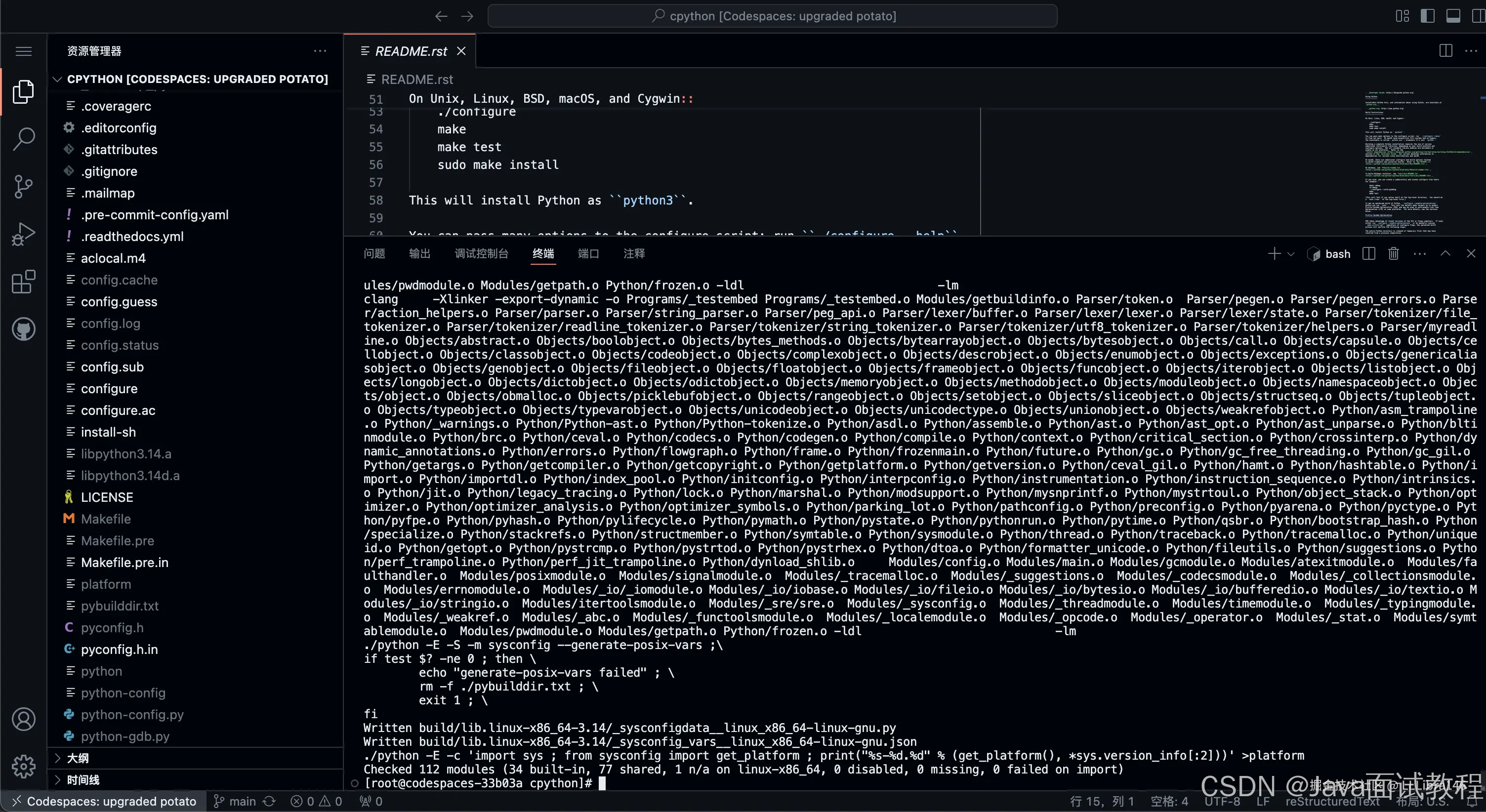Switch to the 端口 panel tab
This screenshot has width=1486, height=812.
click(x=588, y=254)
